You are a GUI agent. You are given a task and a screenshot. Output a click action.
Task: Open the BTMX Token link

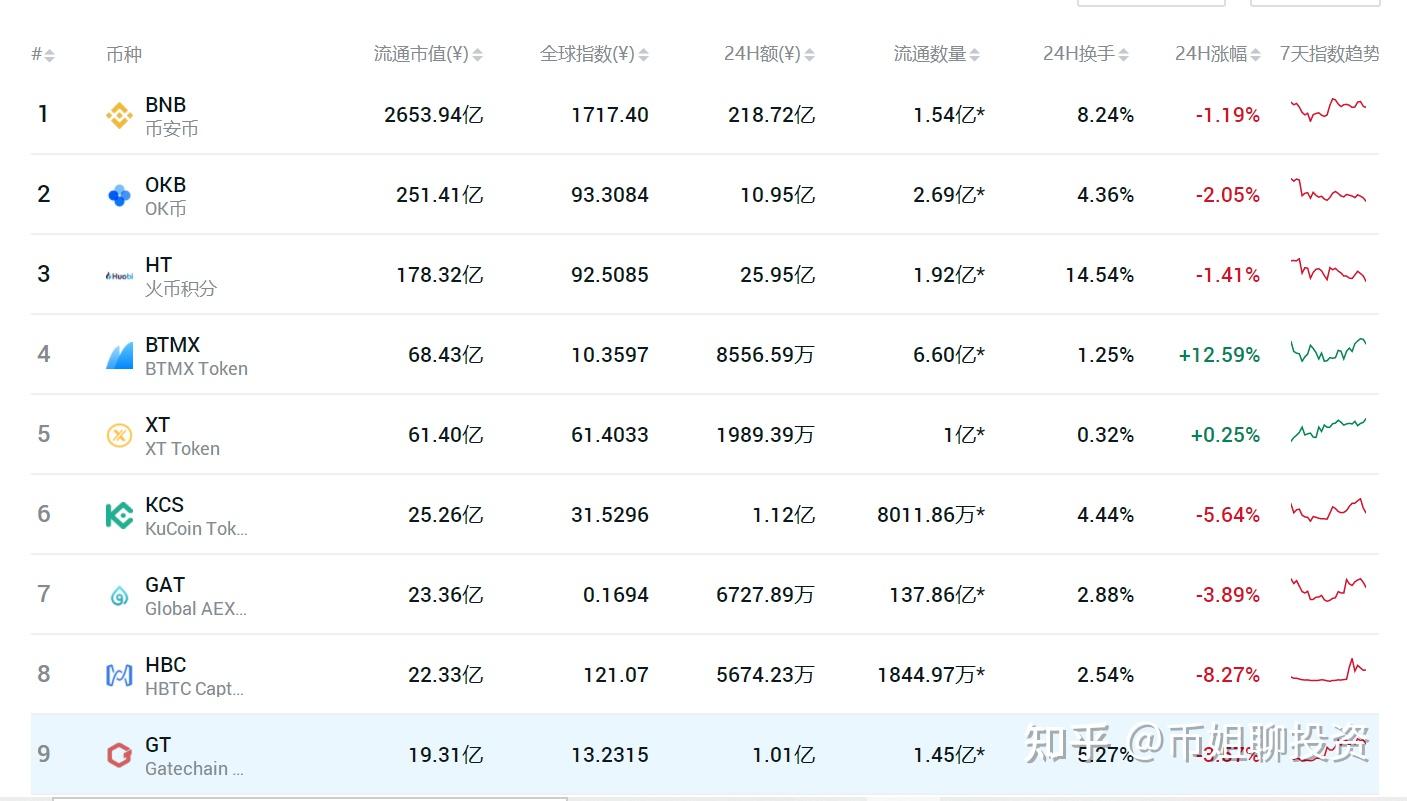[196, 356]
